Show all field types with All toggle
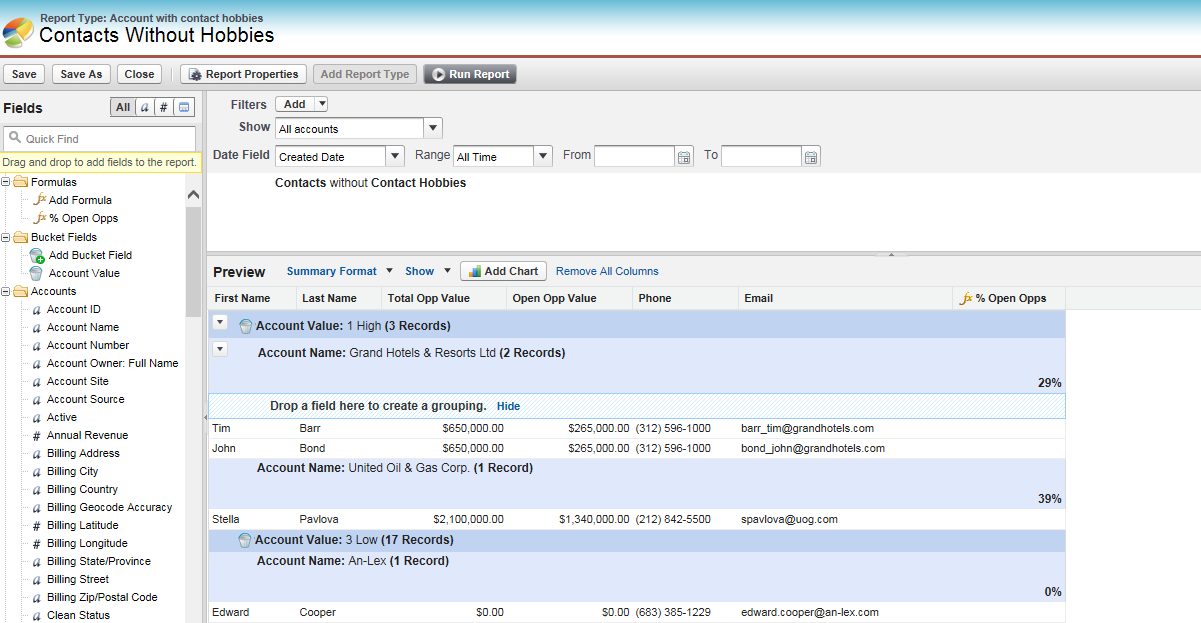 (x=122, y=108)
